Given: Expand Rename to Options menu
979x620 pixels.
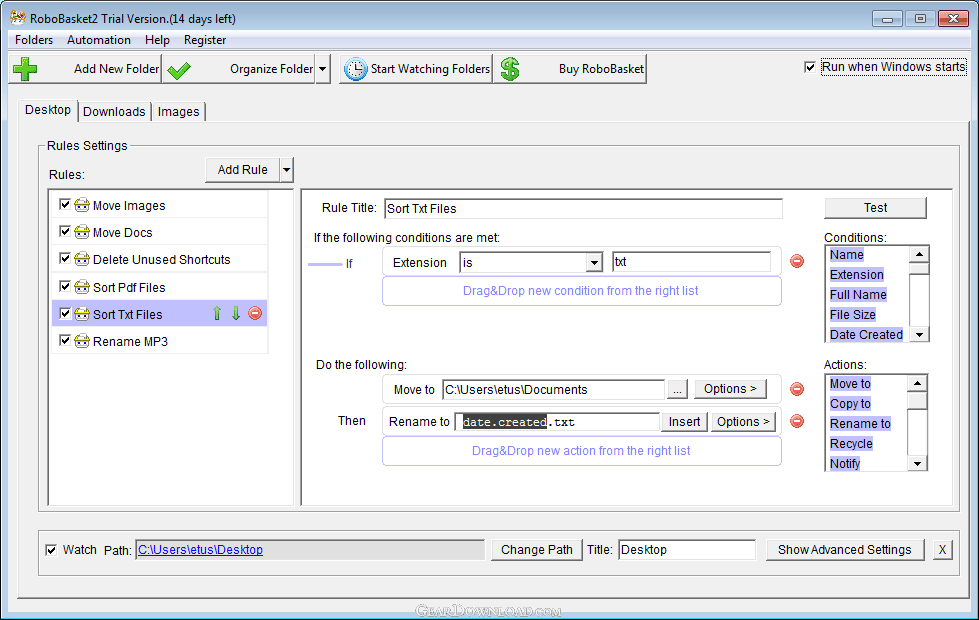Looking at the screenshot, I should click(x=743, y=421).
